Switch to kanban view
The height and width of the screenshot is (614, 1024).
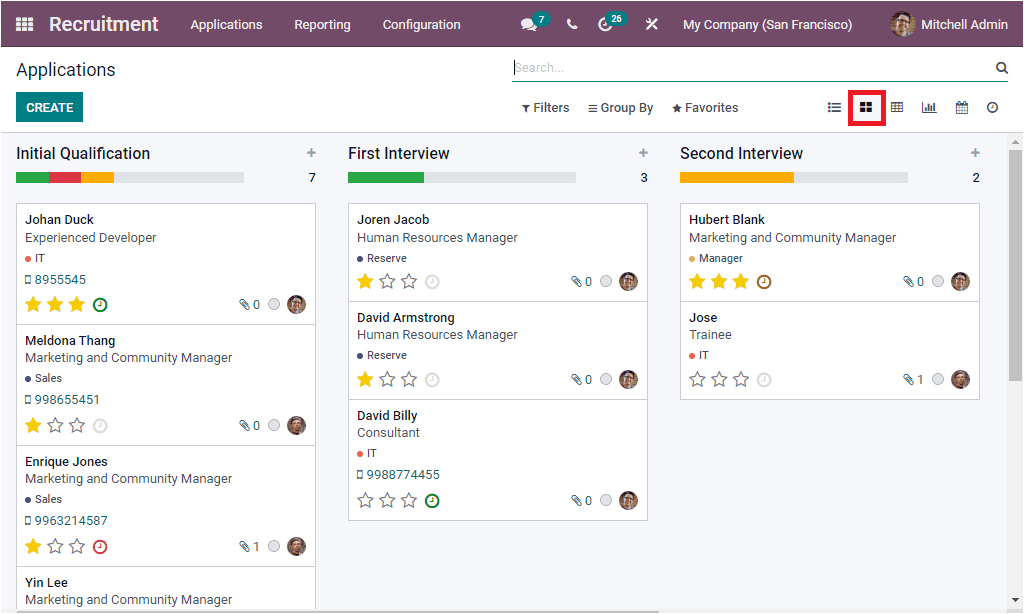866,107
